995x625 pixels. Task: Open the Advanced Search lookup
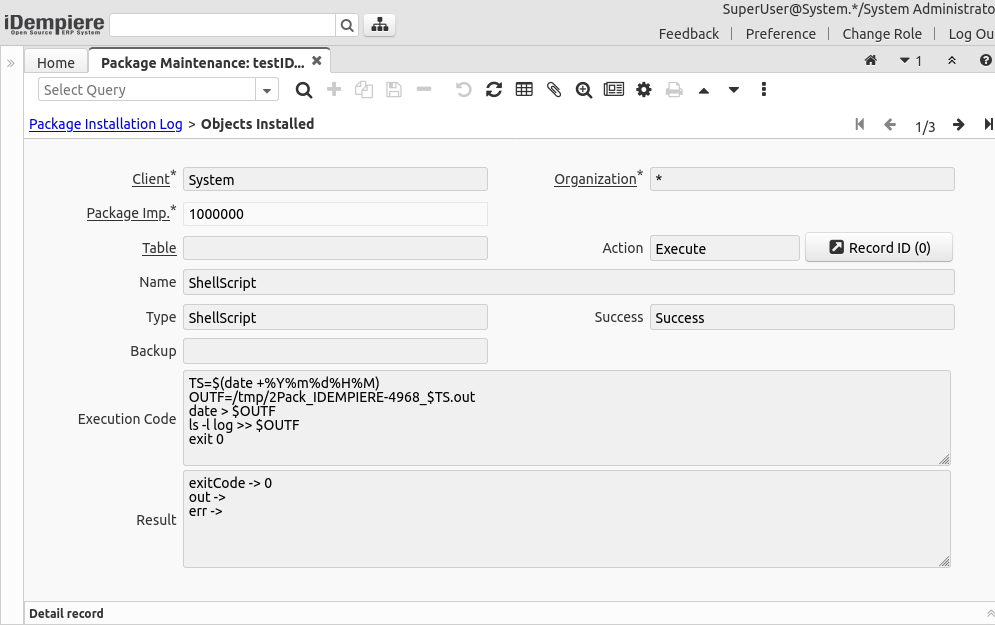(x=304, y=89)
